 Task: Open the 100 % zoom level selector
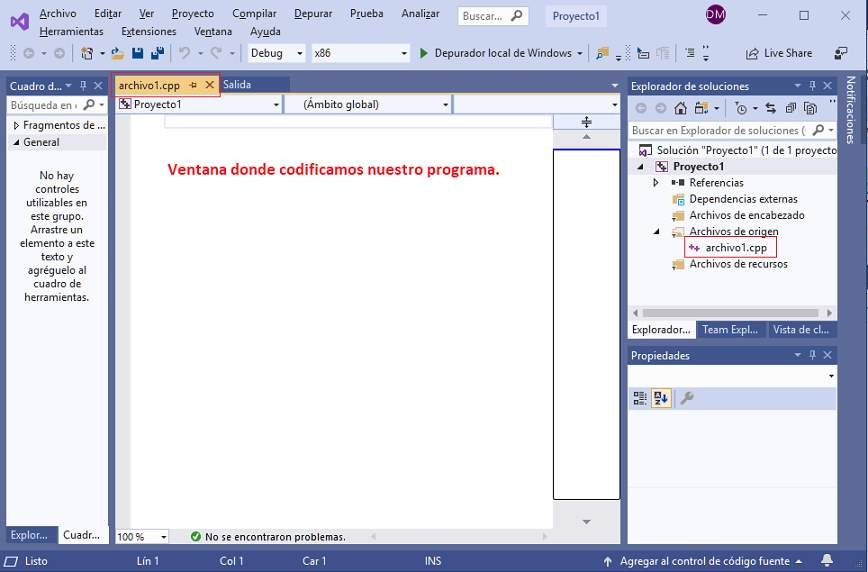click(141, 537)
